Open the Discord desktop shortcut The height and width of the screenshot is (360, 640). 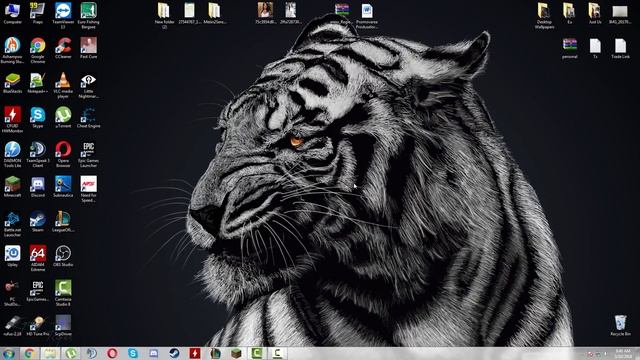(x=38, y=187)
